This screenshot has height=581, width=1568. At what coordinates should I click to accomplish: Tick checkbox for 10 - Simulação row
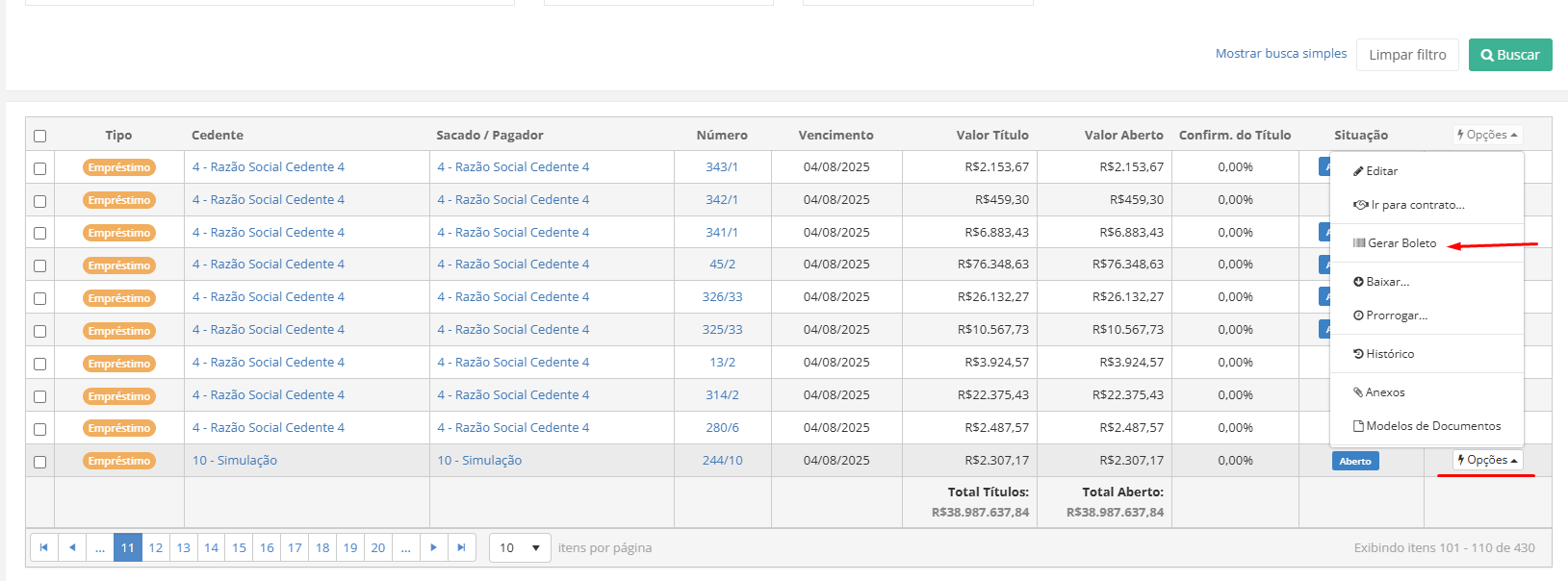tap(39, 462)
